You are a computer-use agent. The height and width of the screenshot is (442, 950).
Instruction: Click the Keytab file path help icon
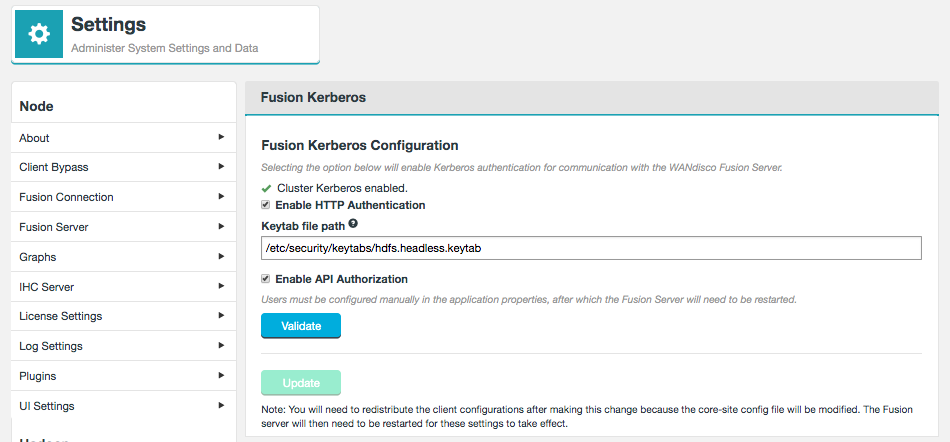[x=353, y=224]
